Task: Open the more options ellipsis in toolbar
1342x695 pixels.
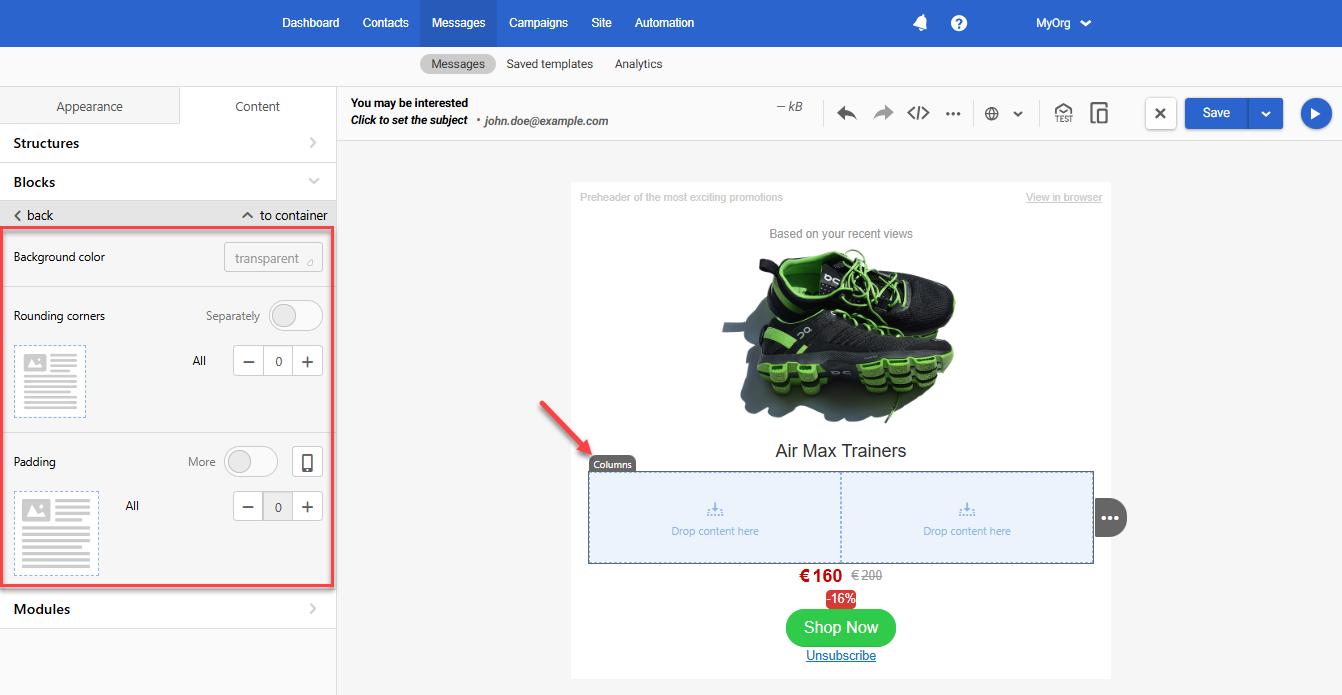Action: point(953,113)
